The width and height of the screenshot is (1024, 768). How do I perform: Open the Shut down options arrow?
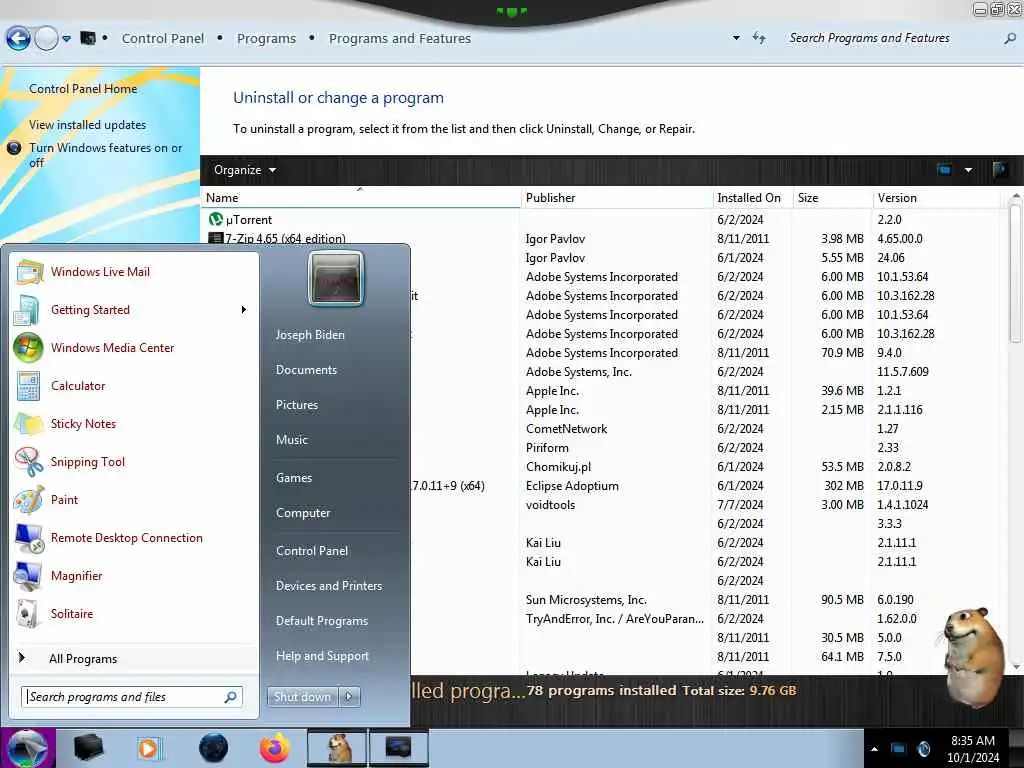(349, 697)
